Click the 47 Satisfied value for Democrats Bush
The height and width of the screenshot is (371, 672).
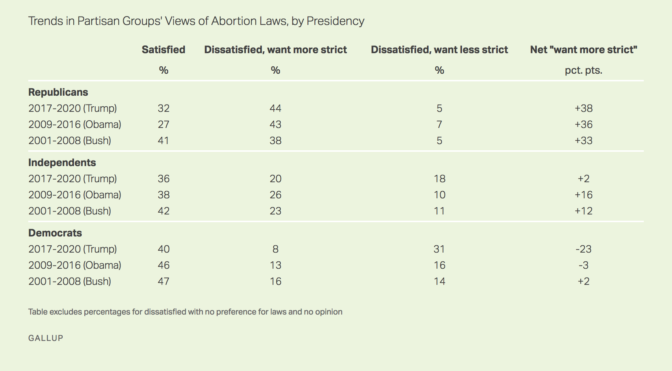163,281
